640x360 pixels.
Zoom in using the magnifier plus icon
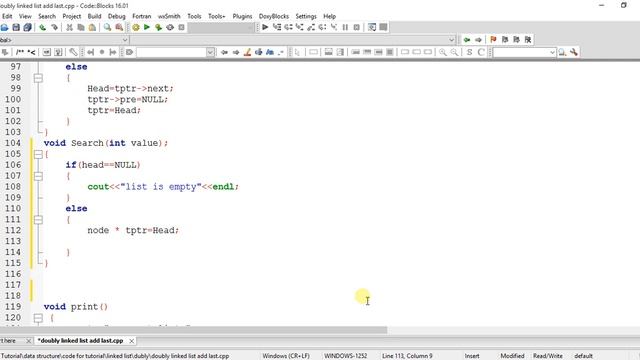coord(442,52)
